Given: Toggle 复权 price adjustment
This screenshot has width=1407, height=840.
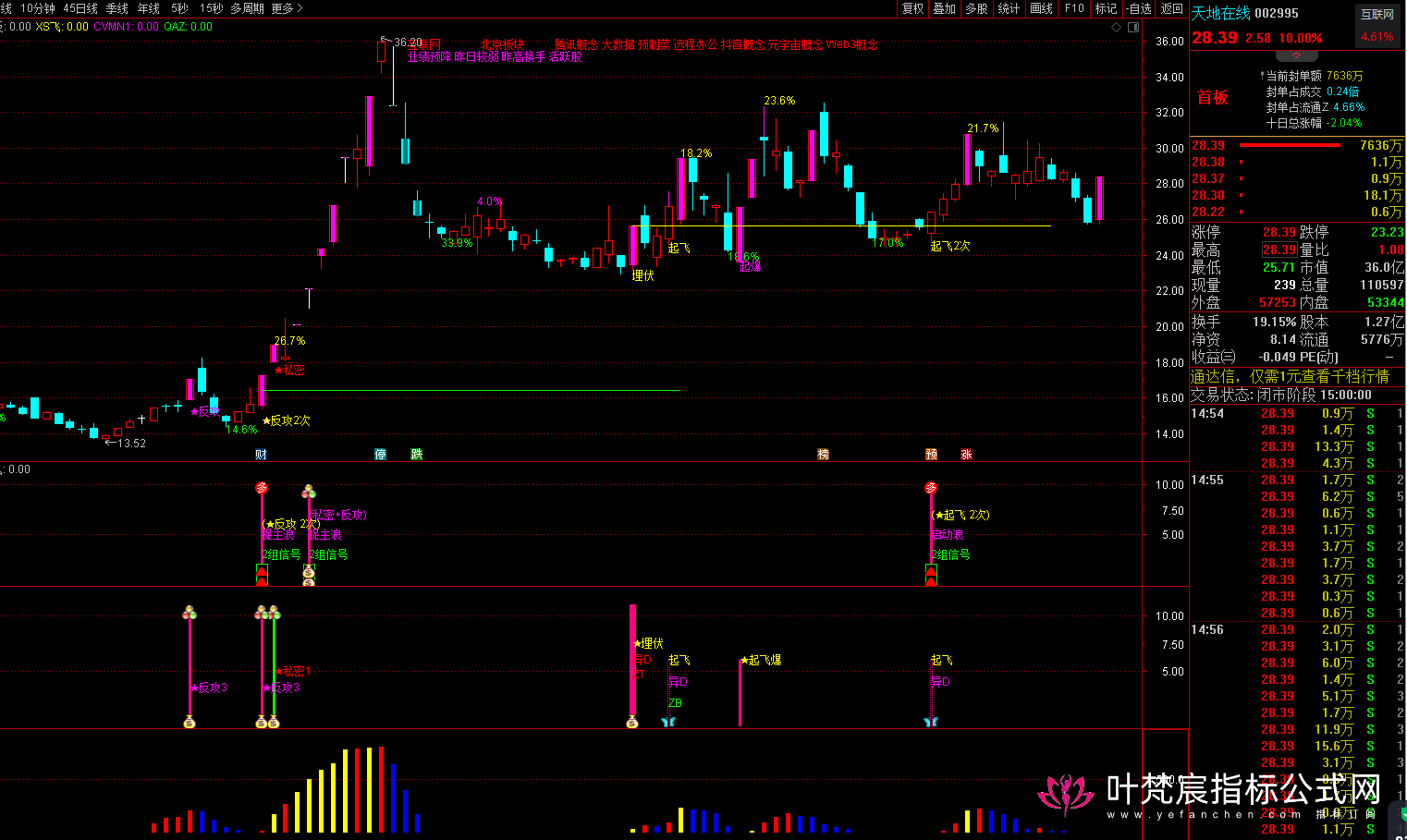Looking at the screenshot, I should click(912, 8).
